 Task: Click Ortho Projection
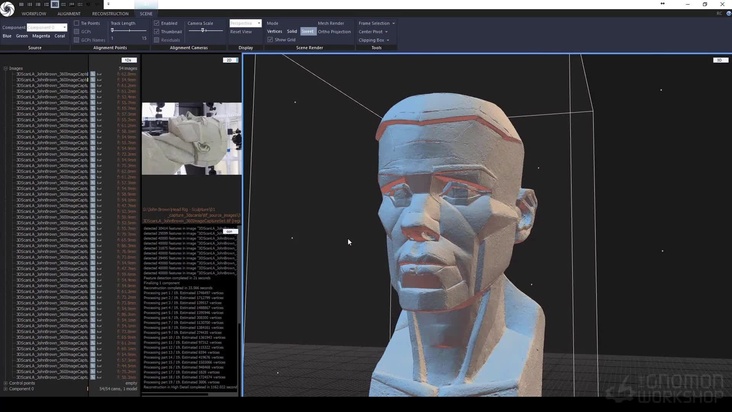click(334, 32)
